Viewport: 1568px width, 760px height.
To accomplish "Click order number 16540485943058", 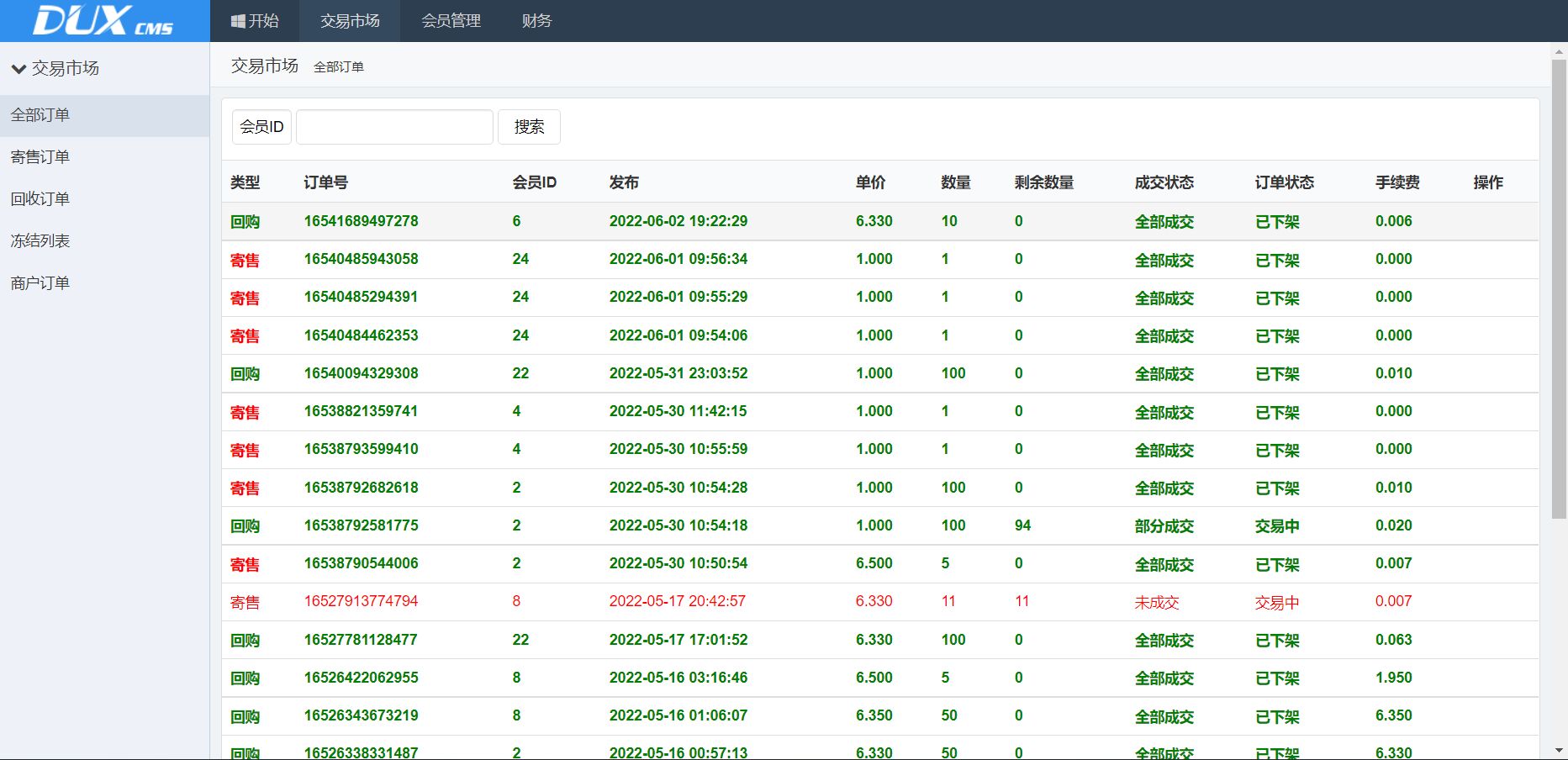I will (361, 259).
